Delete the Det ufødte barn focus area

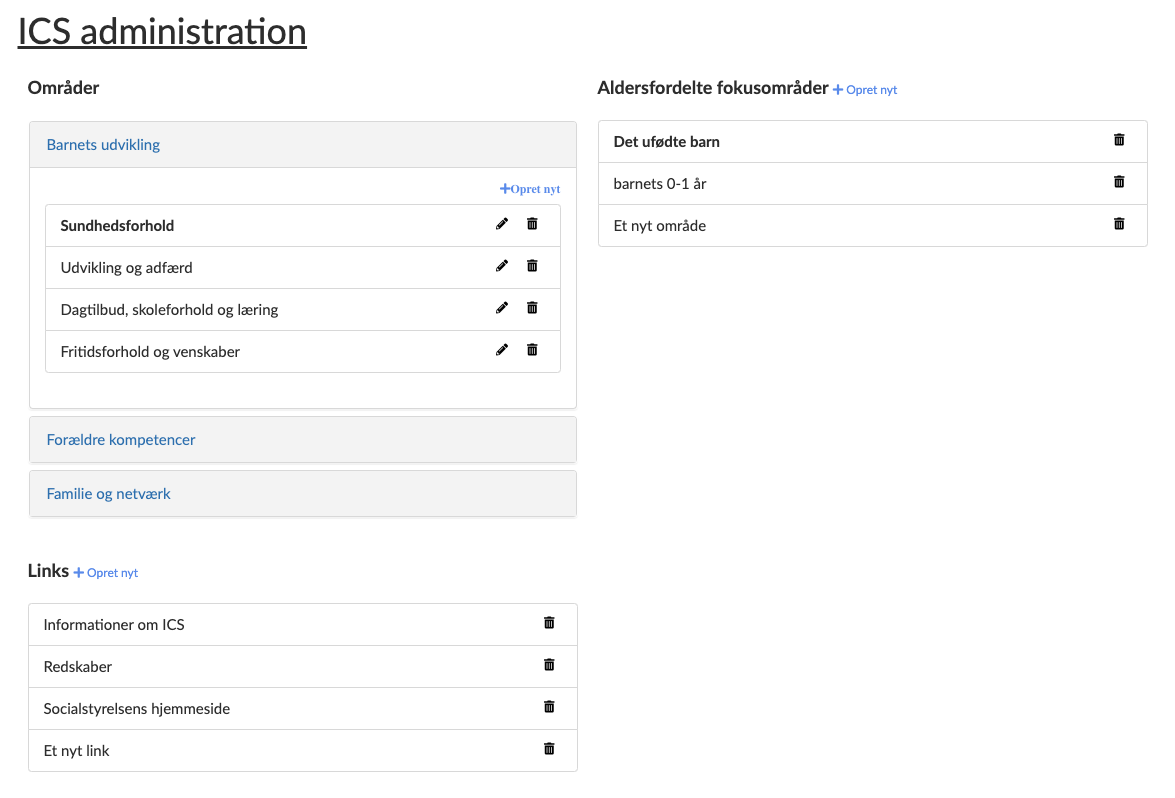(1119, 140)
